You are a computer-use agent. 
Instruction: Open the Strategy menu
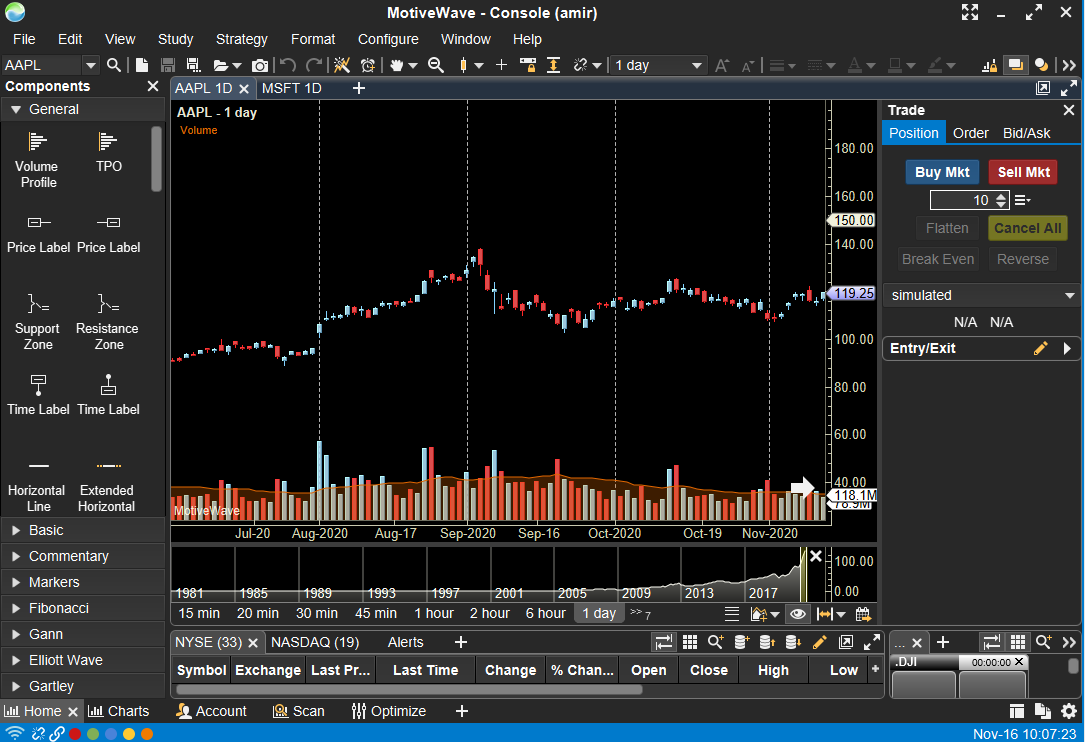[241, 39]
